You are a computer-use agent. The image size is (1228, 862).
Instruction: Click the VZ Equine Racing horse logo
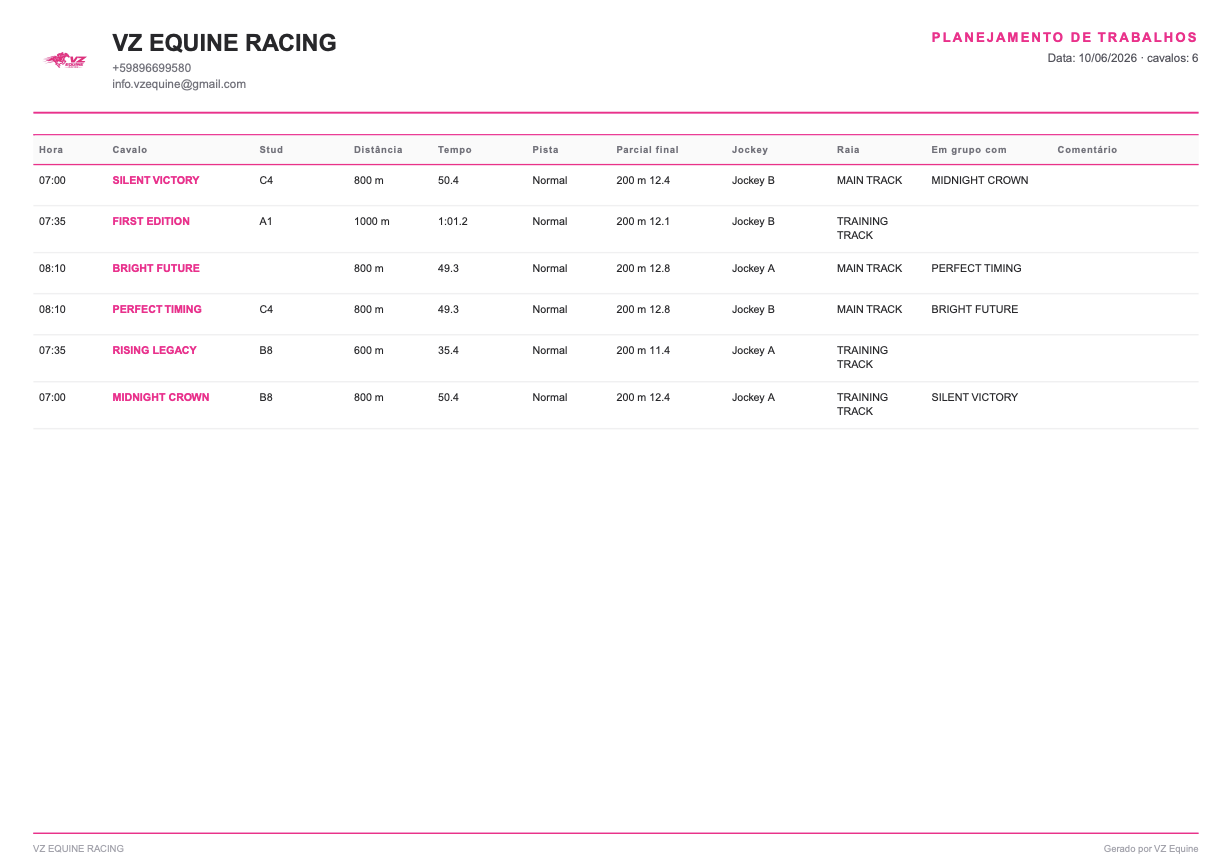[x=66, y=61]
